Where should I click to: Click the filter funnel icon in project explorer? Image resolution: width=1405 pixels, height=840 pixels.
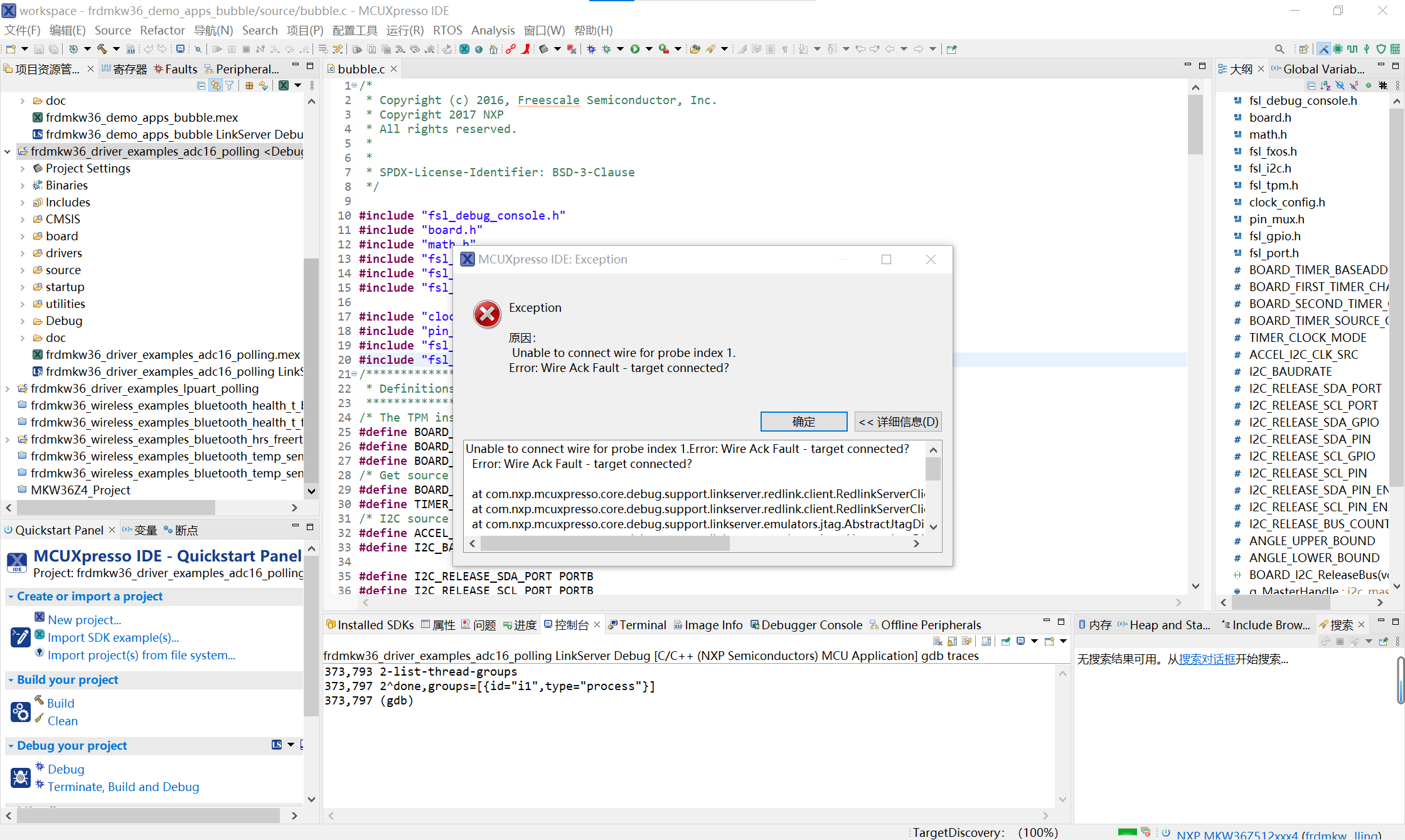pos(230,85)
